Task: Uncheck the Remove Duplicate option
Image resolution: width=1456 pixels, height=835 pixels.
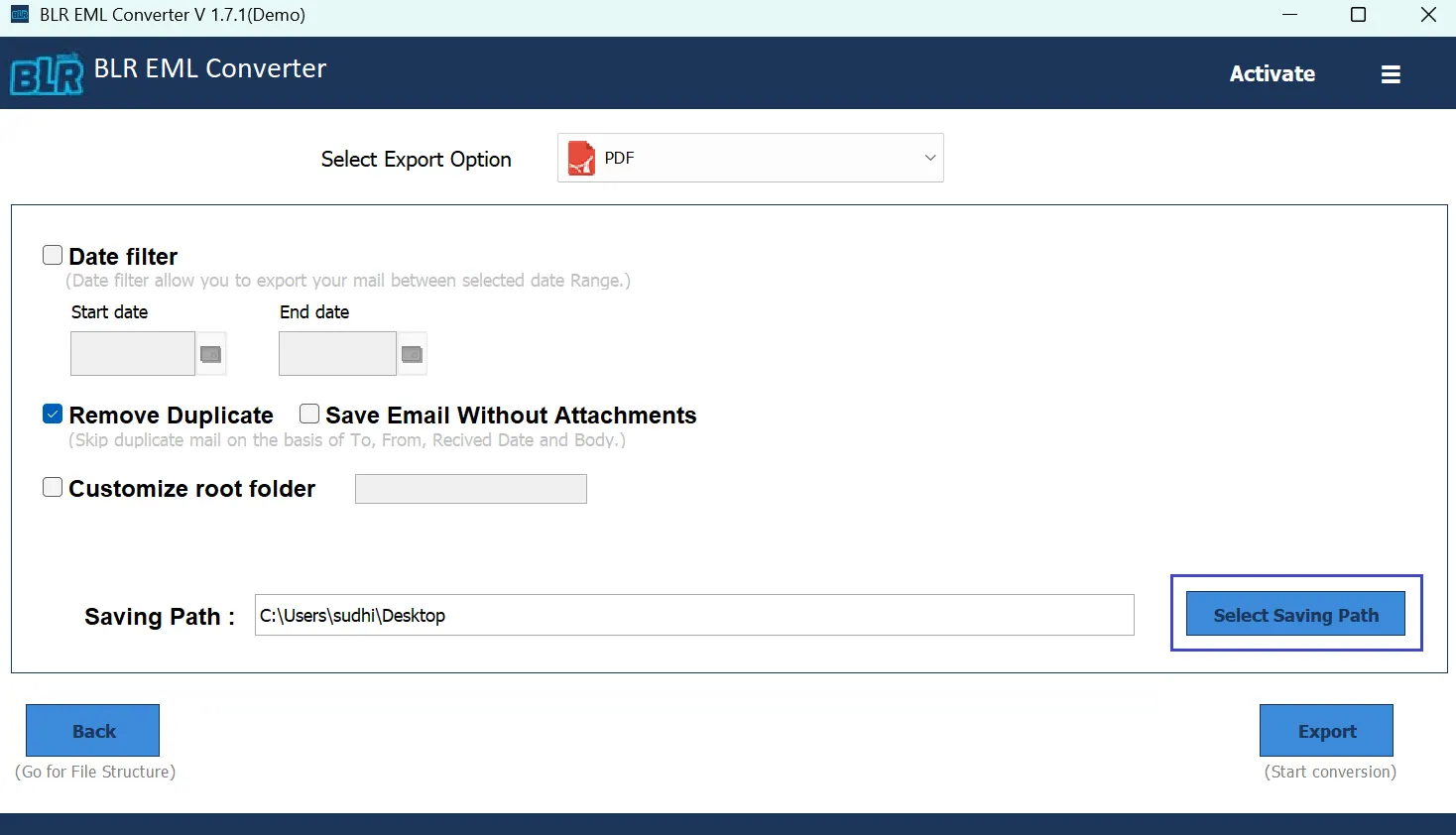Action: (52, 413)
